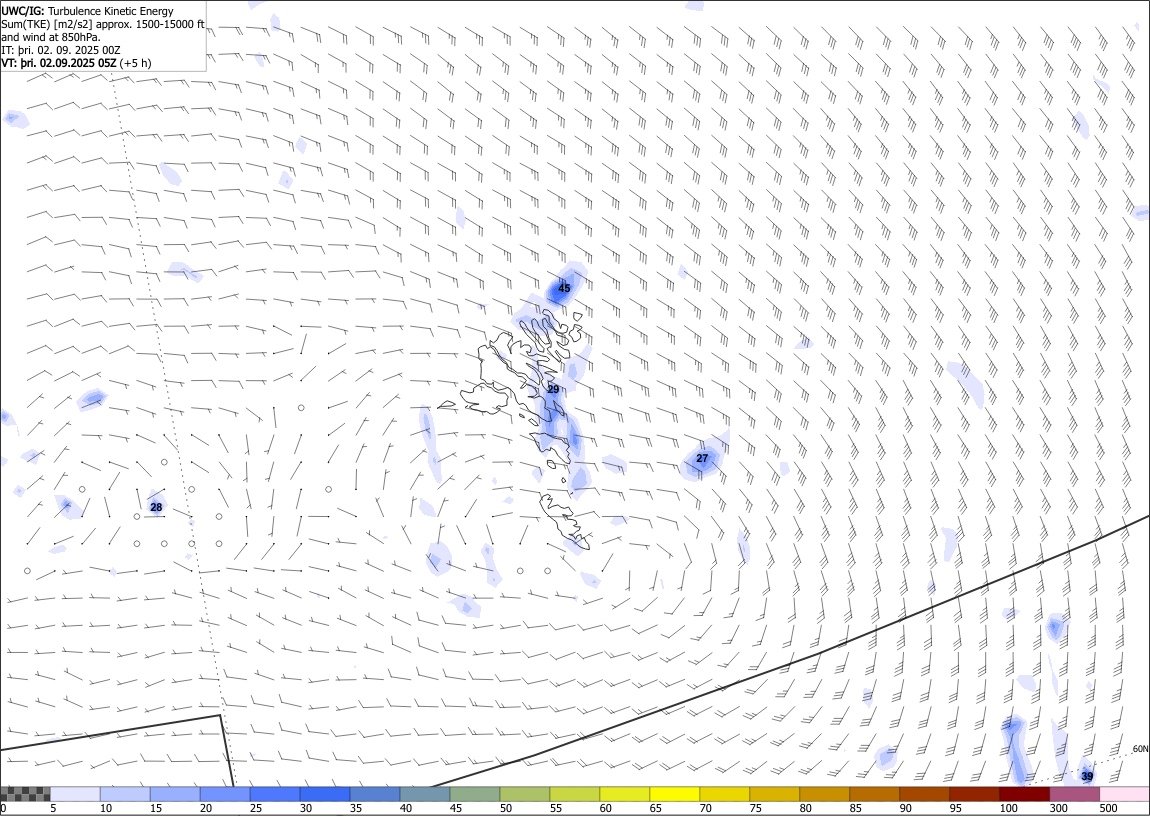Click the valid time line ending '05Z (+5 h)'
This screenshot has width=1150, height=816.
[76, 63]
